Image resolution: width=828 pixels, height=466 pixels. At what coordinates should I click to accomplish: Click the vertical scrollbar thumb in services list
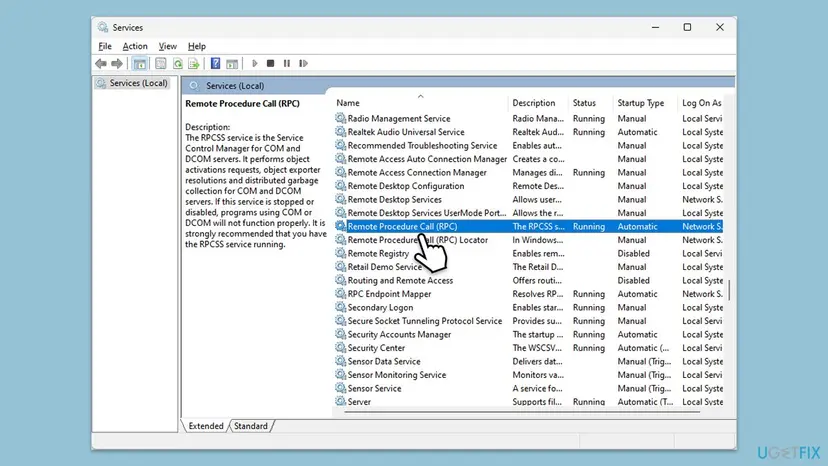[729, 290]
